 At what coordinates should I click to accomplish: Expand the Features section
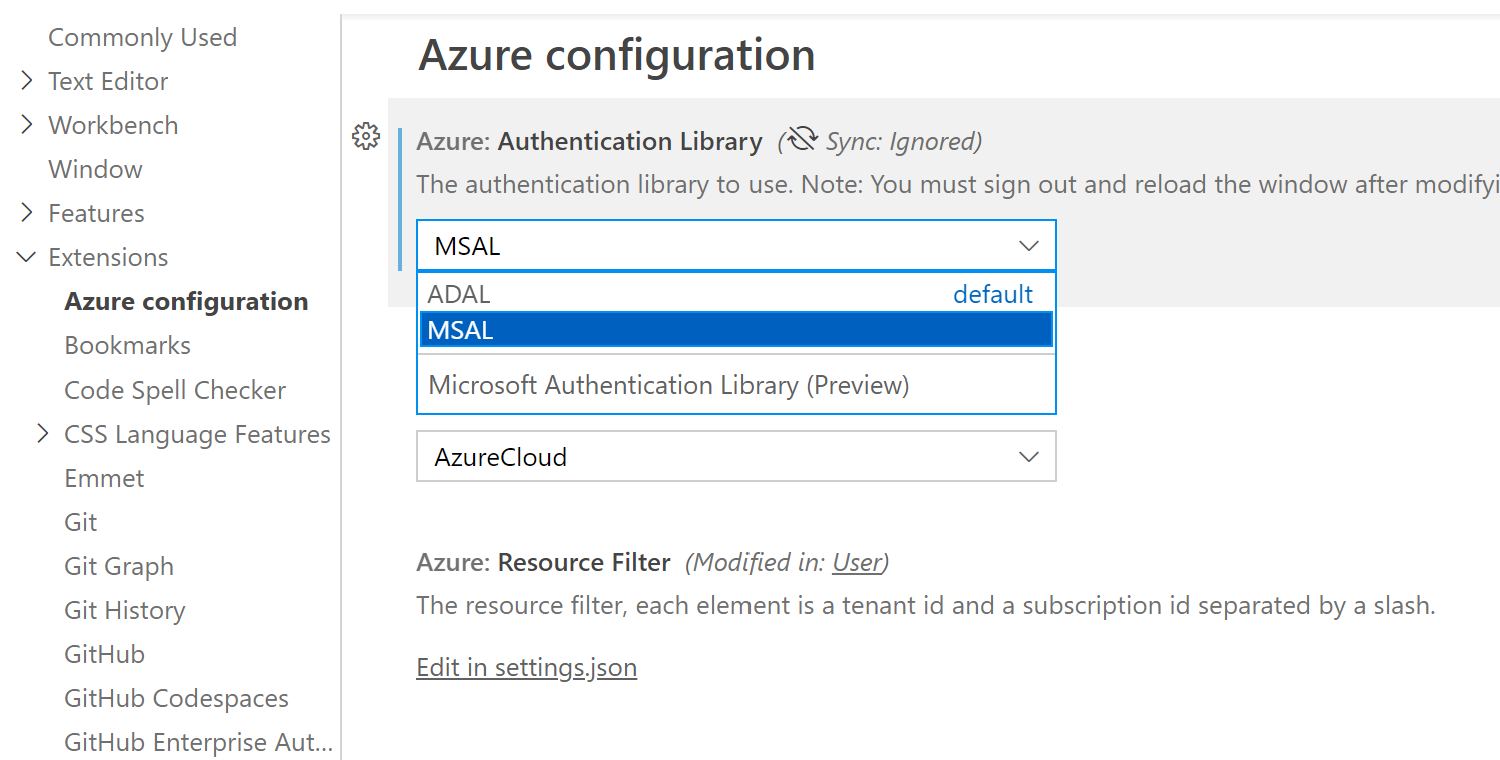(26, 213)
